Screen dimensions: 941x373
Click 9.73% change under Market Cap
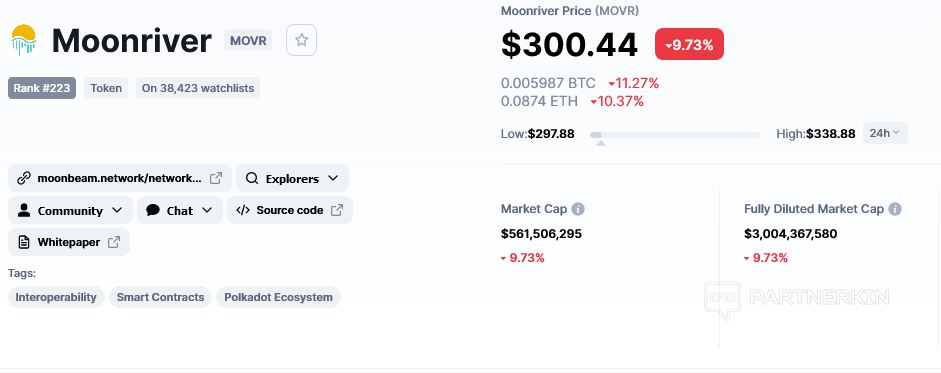coord(523,258)
